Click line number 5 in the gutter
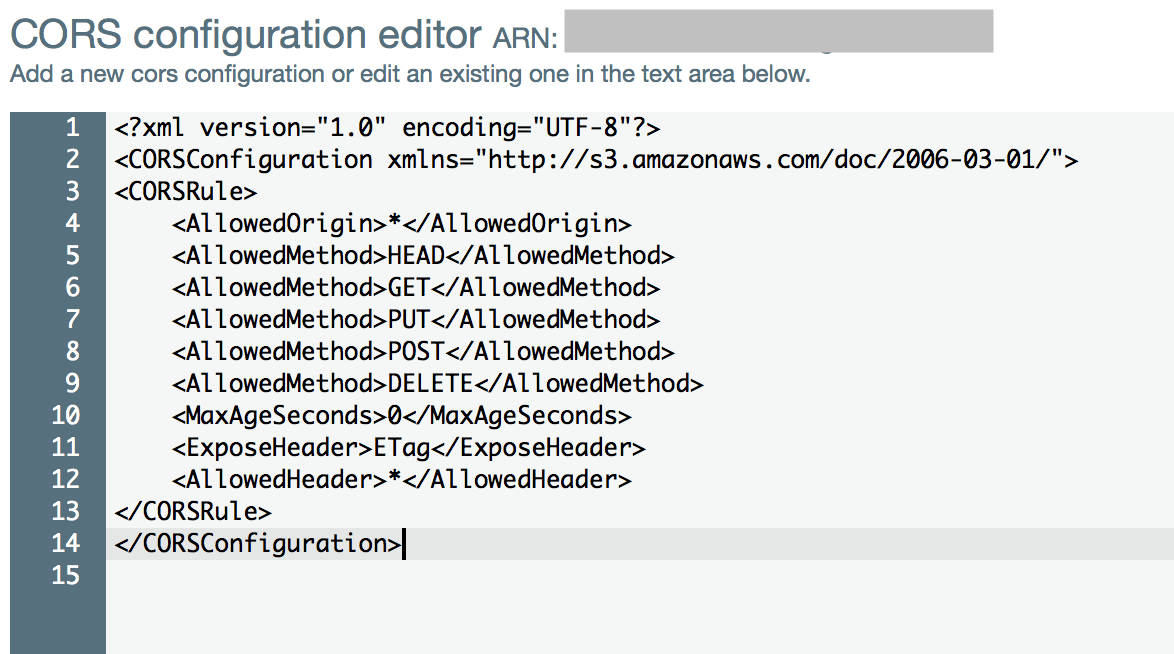 tap(72, 255)
